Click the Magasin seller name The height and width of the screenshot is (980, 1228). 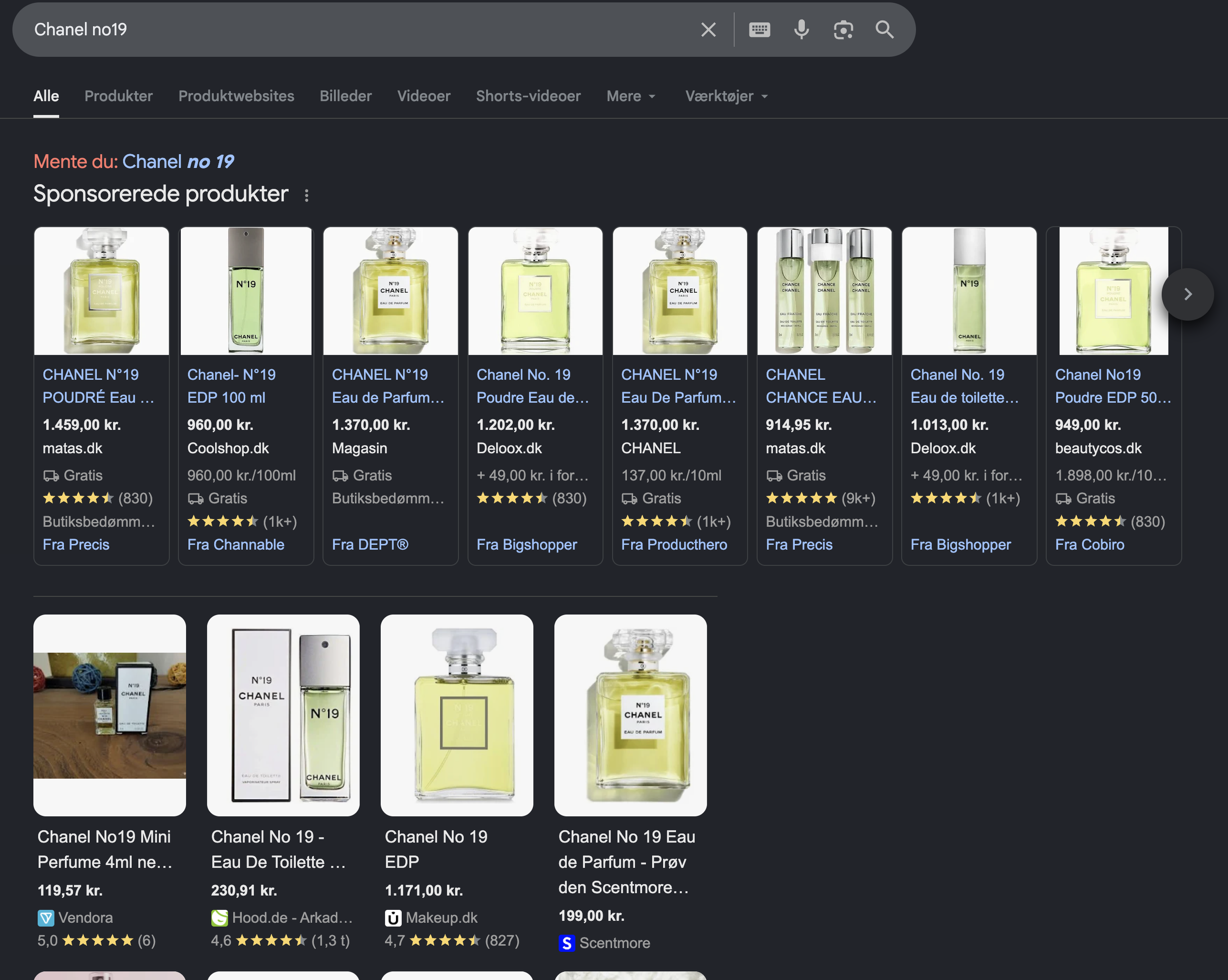[x=360, y=449]
